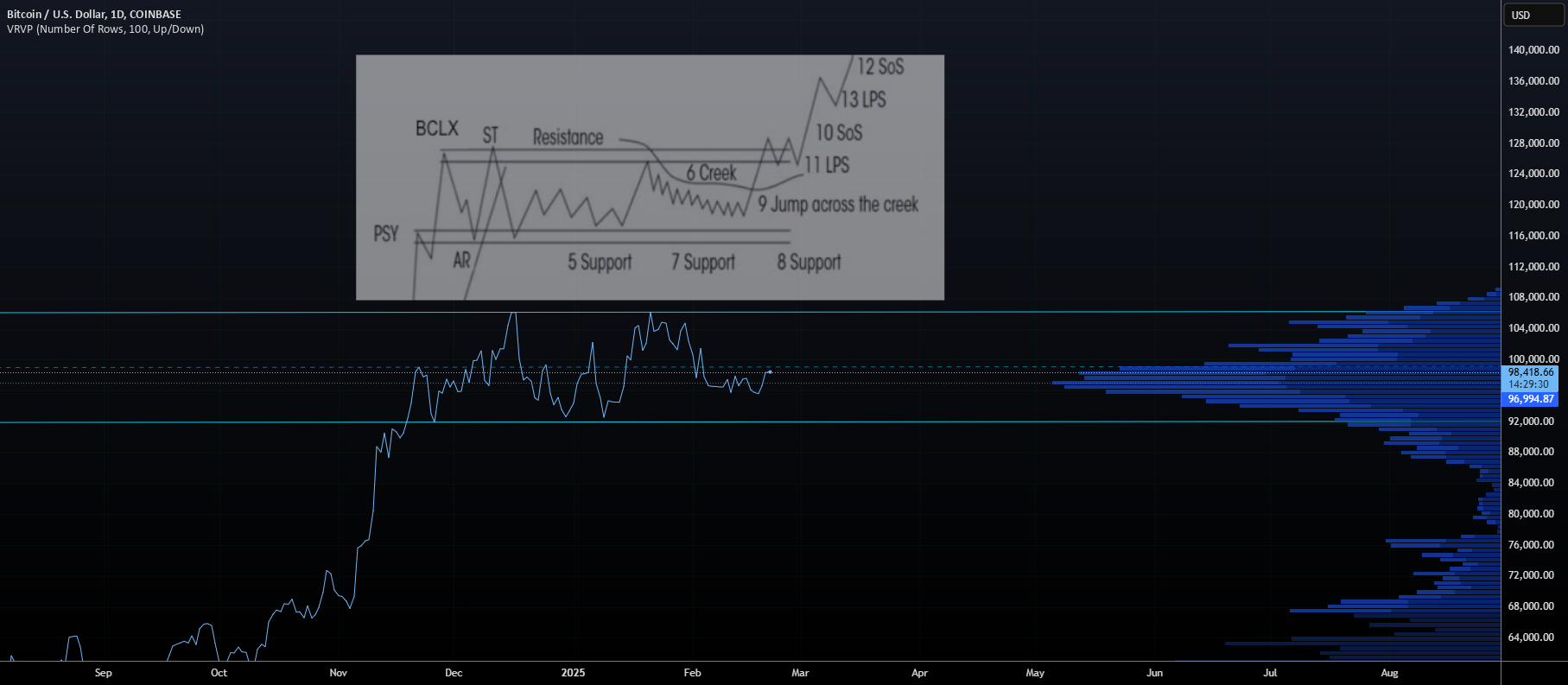The width and height of the screenshot is (1568, 685).
Task: Click the 100,000.00 price axis level
Action: coord(1533,359)
